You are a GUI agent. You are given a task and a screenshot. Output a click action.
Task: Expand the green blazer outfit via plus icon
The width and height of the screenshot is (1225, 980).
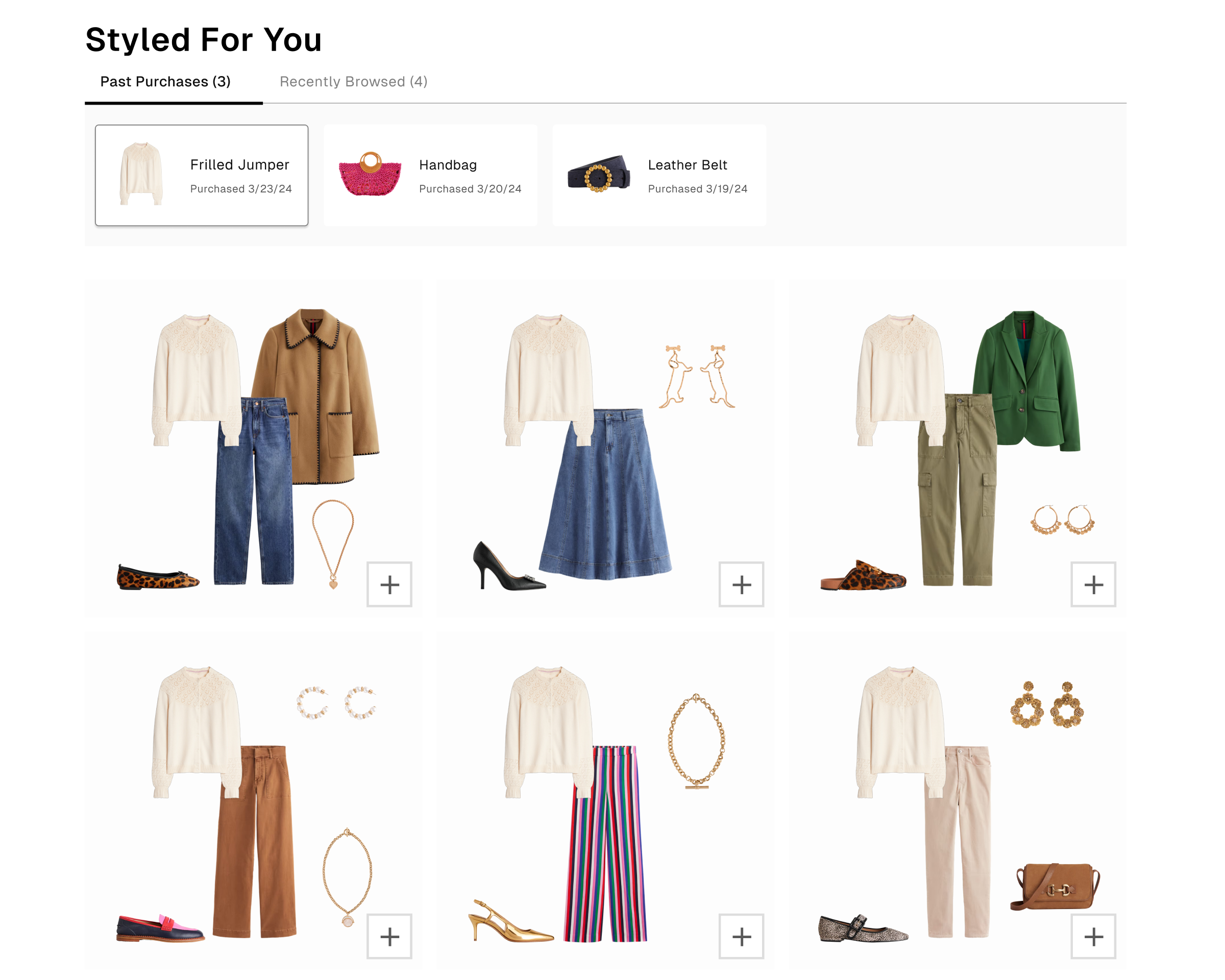[1093, 584]
